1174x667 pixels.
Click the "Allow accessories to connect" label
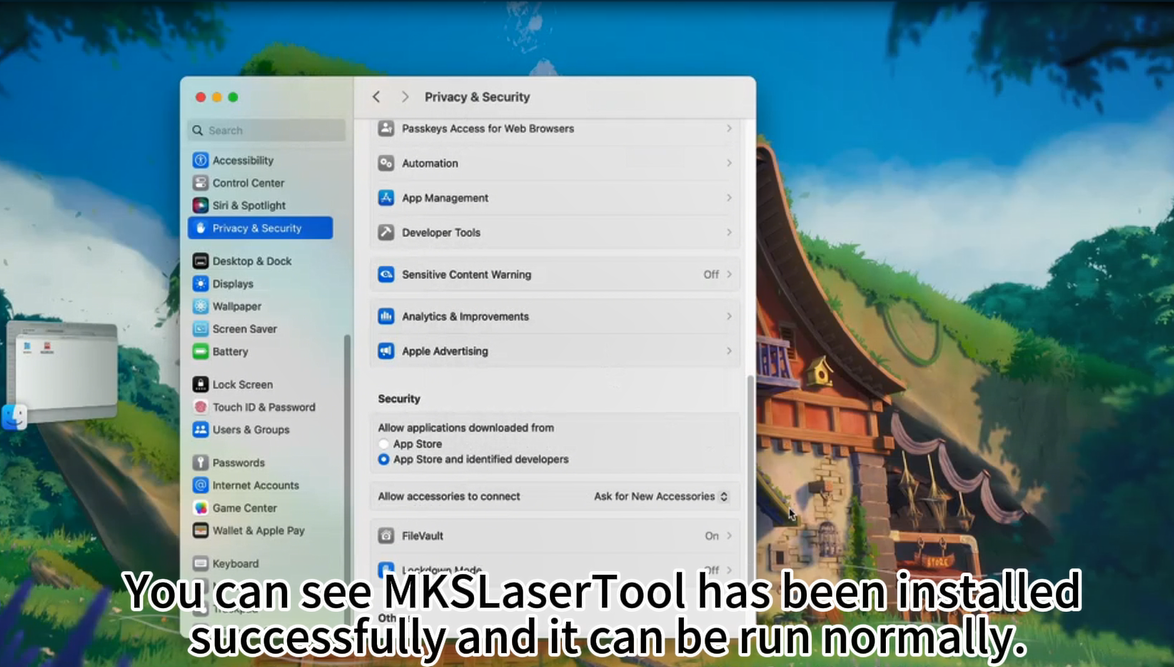point(448,496)
